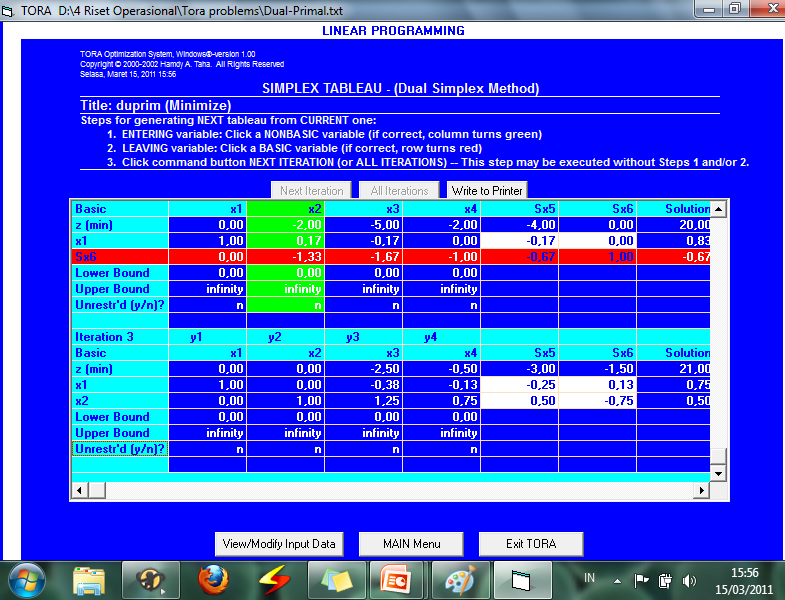Click the red Sx6 basic row label
This screenshot has width=785, height=600.
(120, 257)
